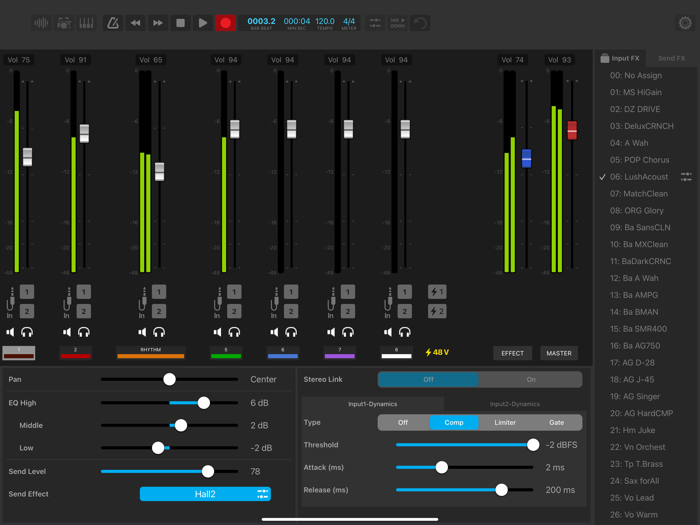This screenshot has width=700, height=525.
Task: Open the 4/4 meter selector
Action: (x=349, y=22)
